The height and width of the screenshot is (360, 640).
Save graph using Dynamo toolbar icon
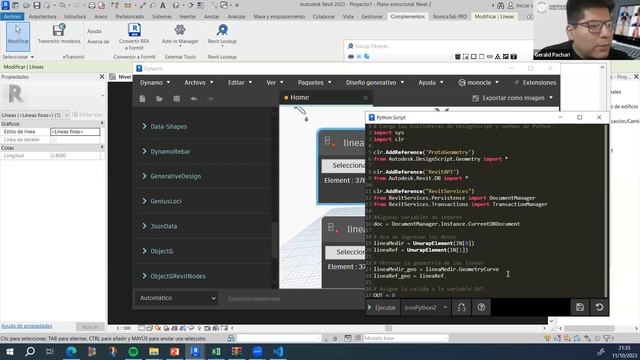[x=176, y=98]
